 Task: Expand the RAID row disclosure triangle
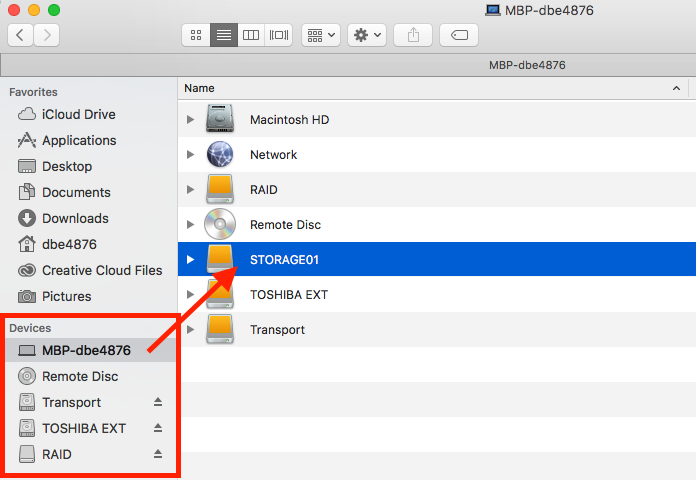click(x=190, y=190)
